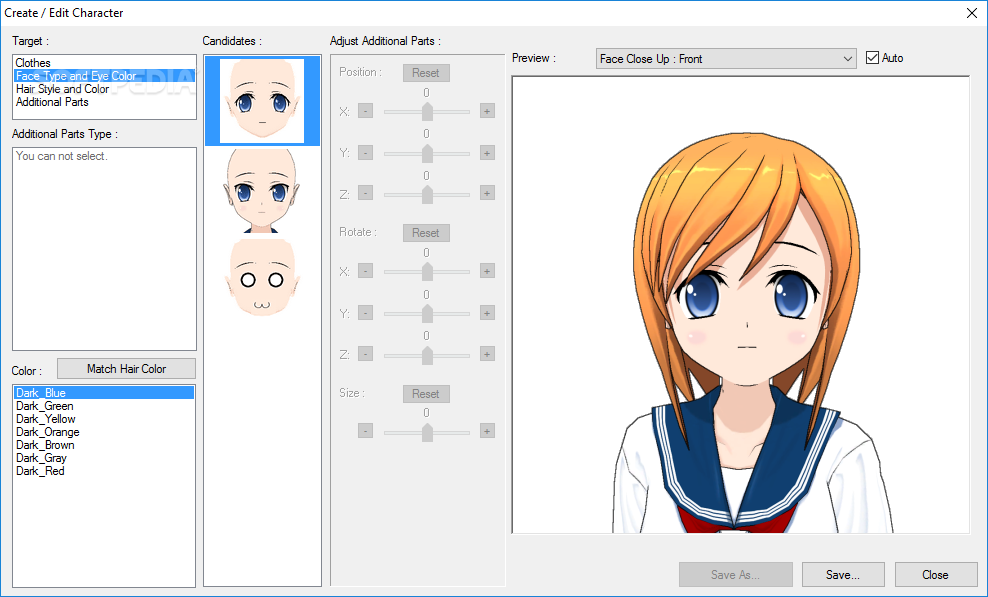Decrease Position Z with minus button
The image size is (988, 597).
[365, 193]
